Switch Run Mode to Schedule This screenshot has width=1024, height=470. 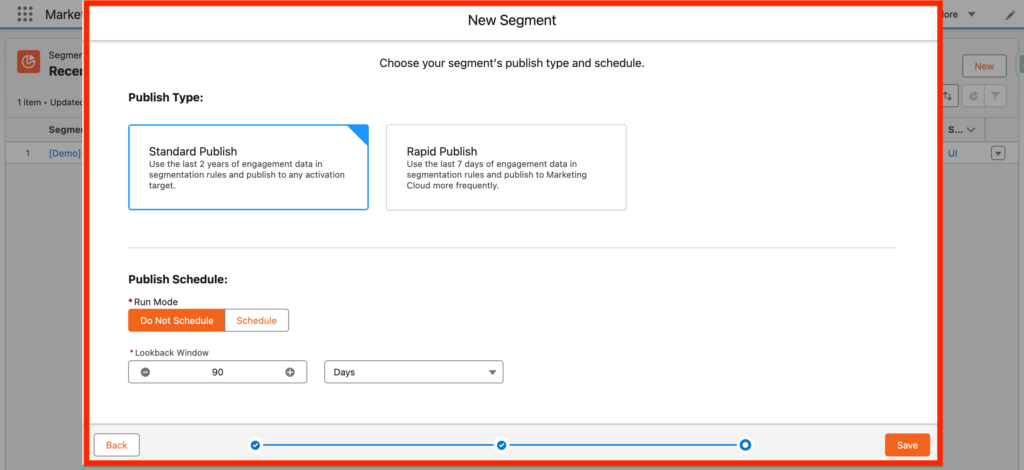[x=257, y=320]
